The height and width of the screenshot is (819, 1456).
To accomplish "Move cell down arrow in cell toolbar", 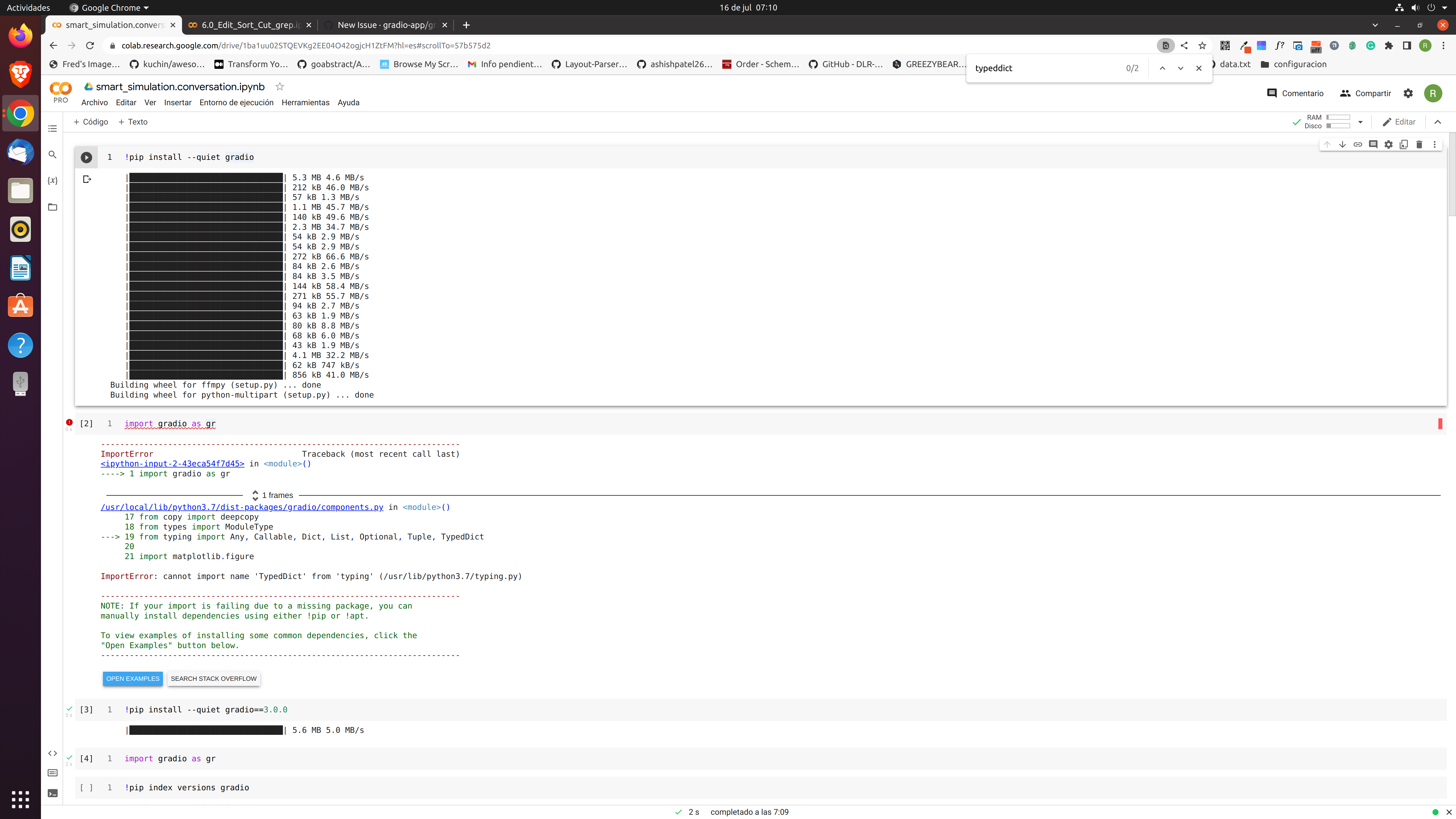I will click(x=1342, y=145).
